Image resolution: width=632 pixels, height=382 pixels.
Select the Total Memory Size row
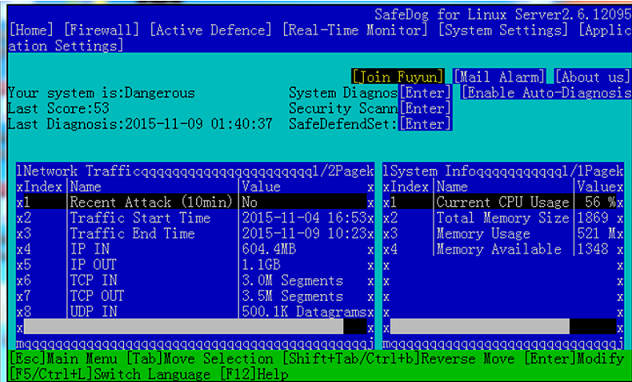503,218
